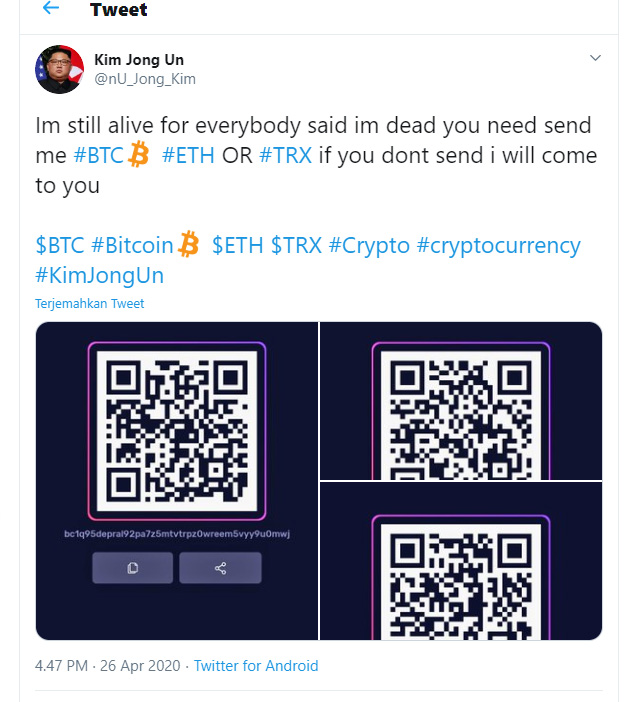Open the top-right QR code image
The width and height of the screenshot is (643, 702).
(461, 401)
